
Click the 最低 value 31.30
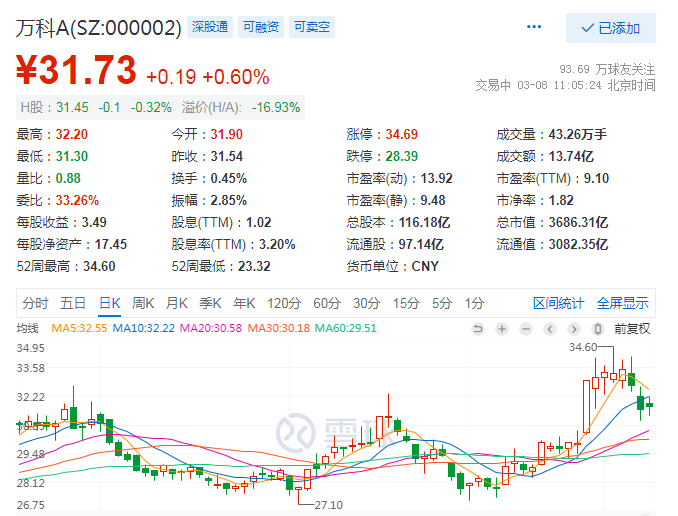[72, 156]
